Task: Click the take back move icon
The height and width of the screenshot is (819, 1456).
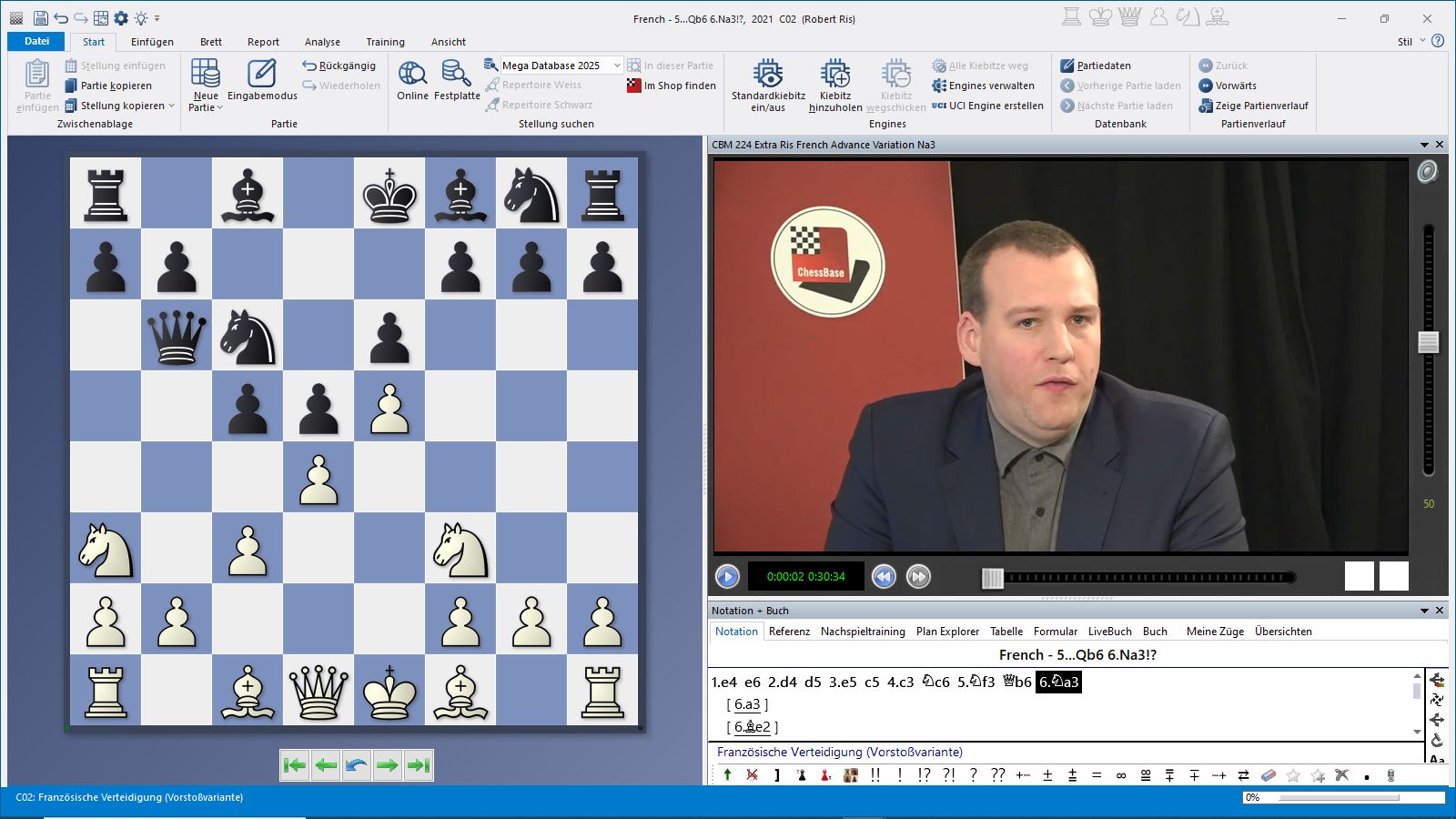Action: pos(357,765)
